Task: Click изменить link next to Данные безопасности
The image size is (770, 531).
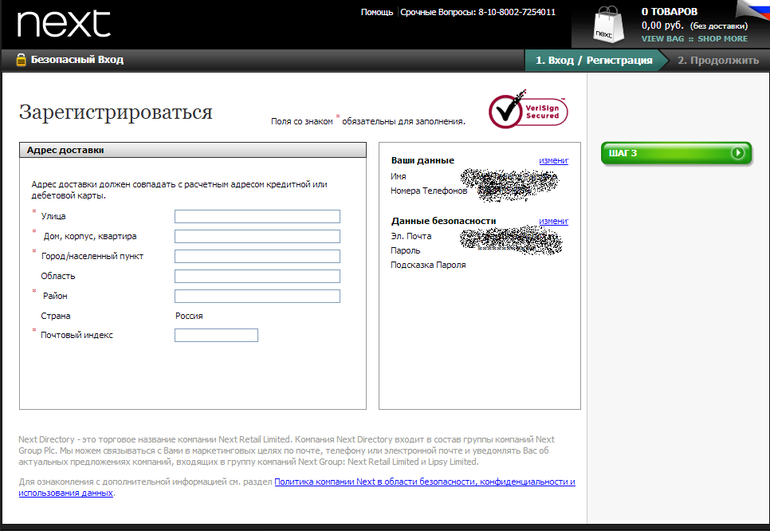Action: click(x=553, y=222)
